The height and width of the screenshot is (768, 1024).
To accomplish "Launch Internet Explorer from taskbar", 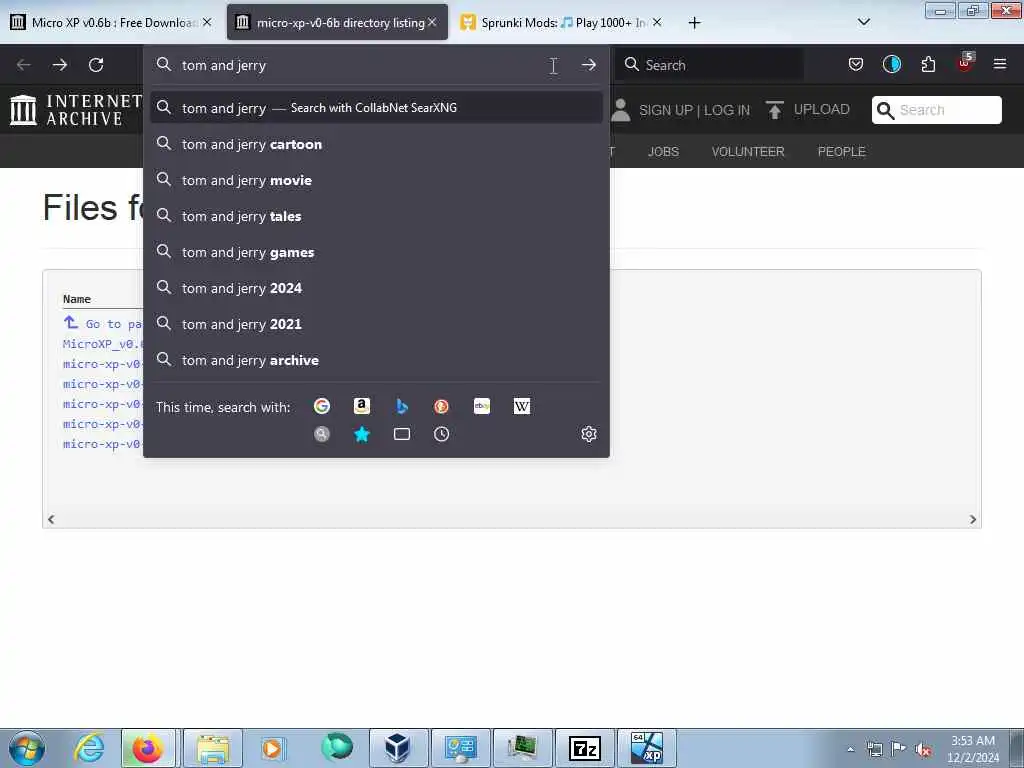I will [88, 748].
